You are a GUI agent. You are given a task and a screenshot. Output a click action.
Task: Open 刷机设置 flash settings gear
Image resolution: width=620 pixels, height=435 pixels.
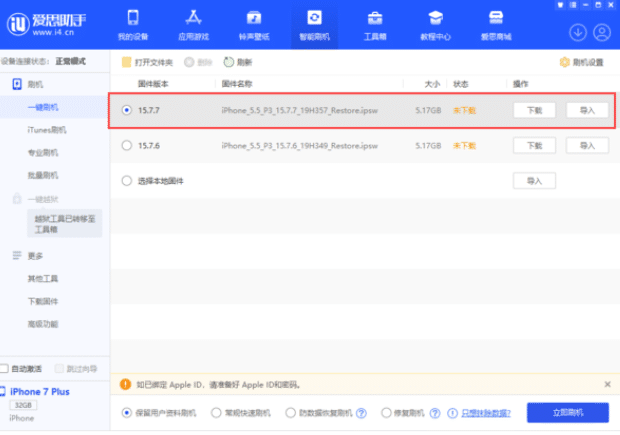tap(581, 62)
